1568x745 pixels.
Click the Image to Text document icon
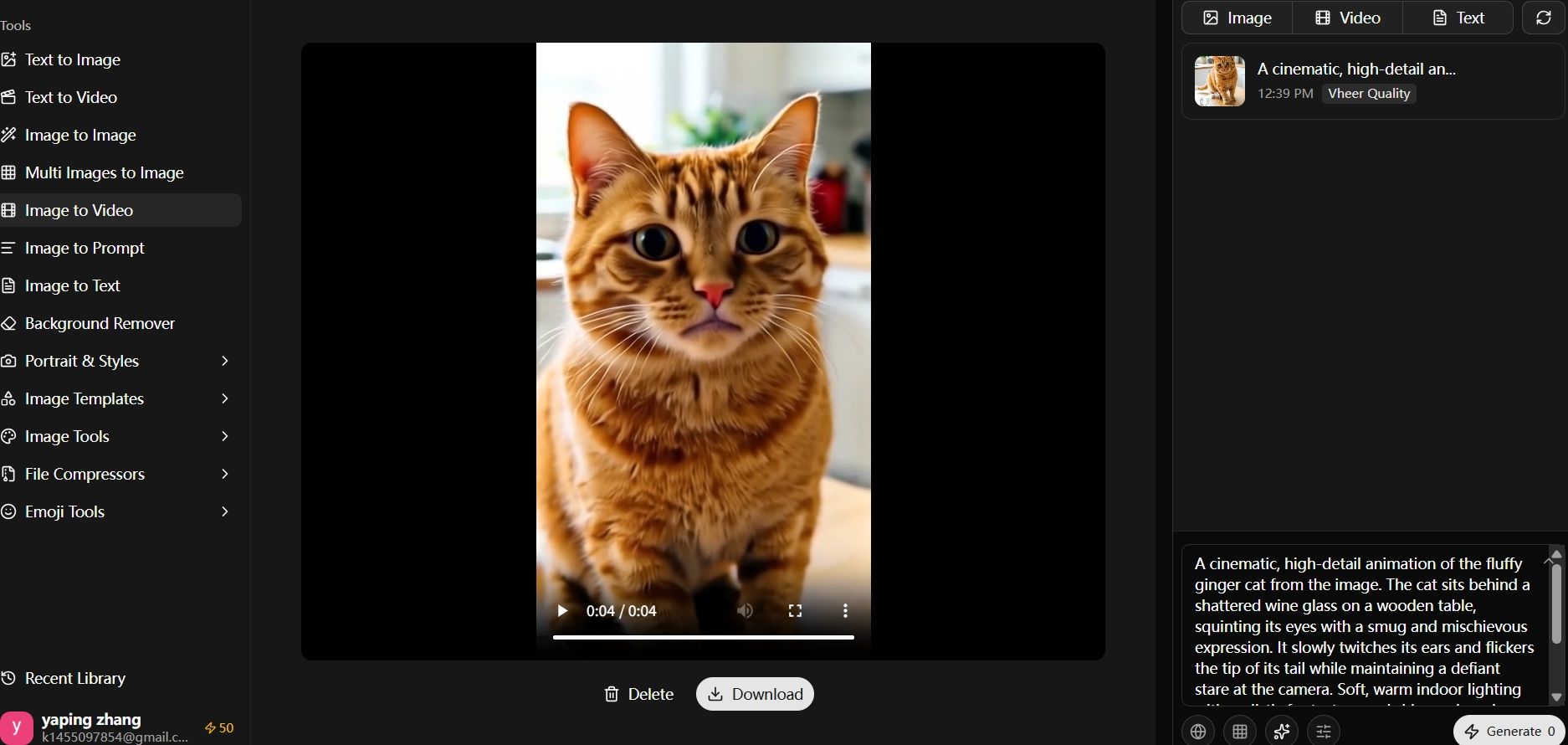pos(8,285)
